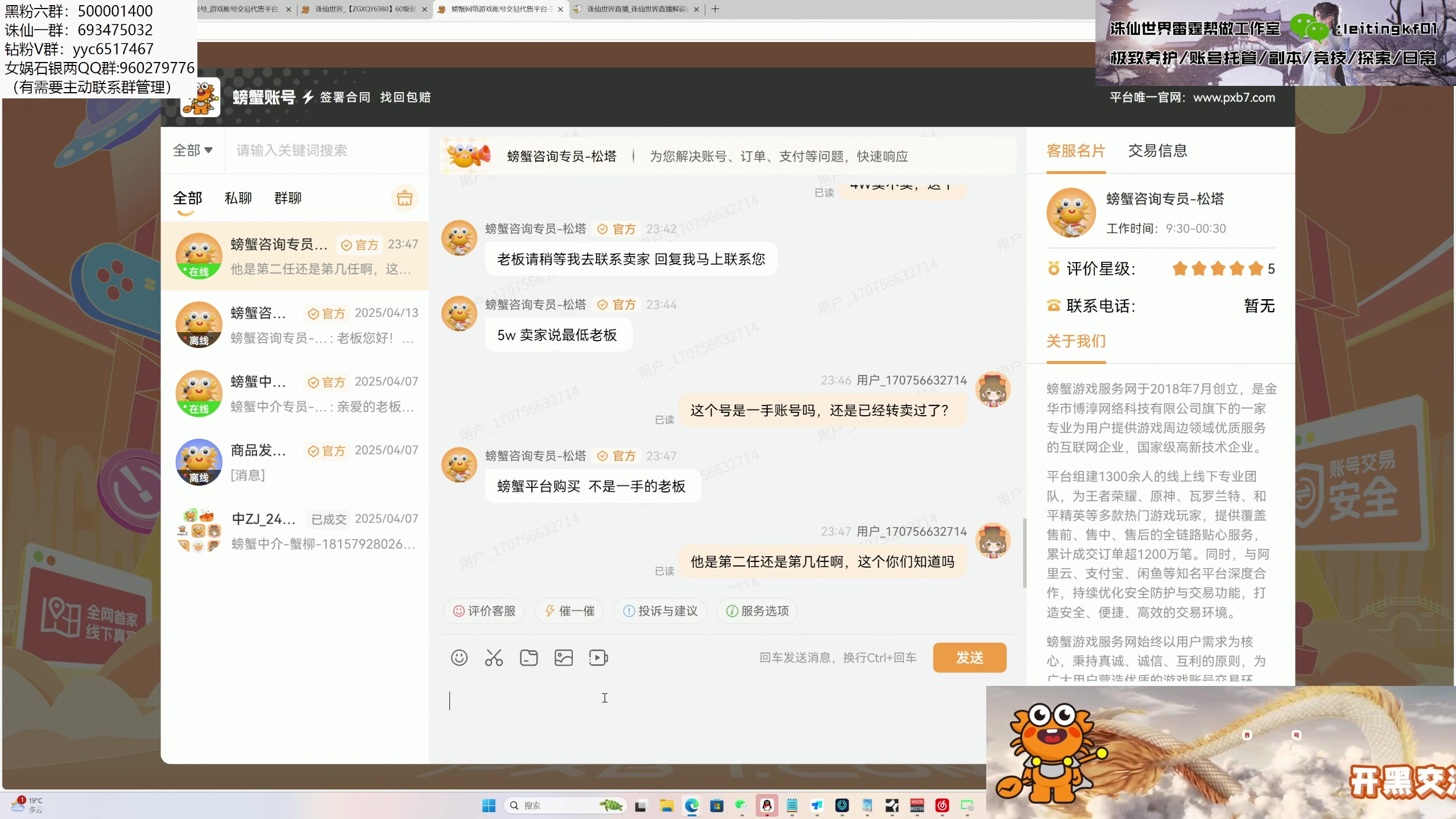
Task: Click the 老板请稍等我去联系卖家 message
Action: pyautogui.click(x=631, y=259)
